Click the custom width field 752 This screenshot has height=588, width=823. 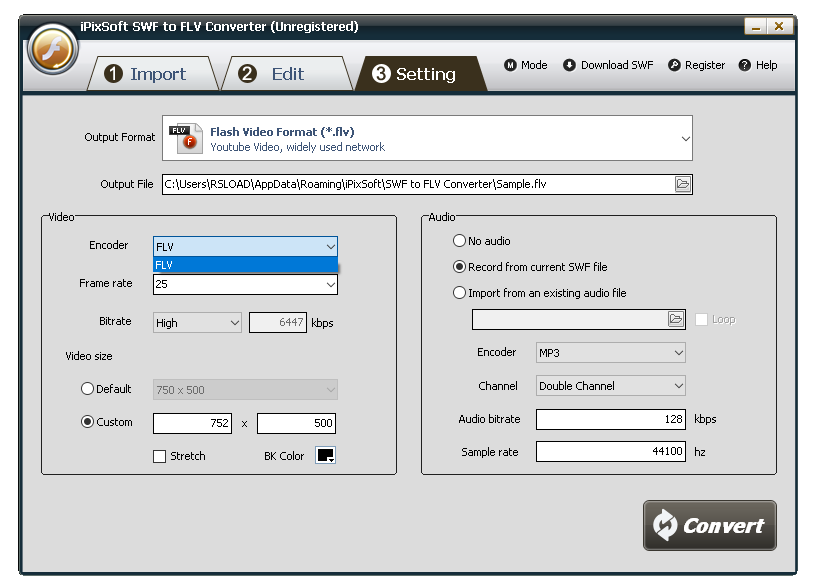(192, 423)
